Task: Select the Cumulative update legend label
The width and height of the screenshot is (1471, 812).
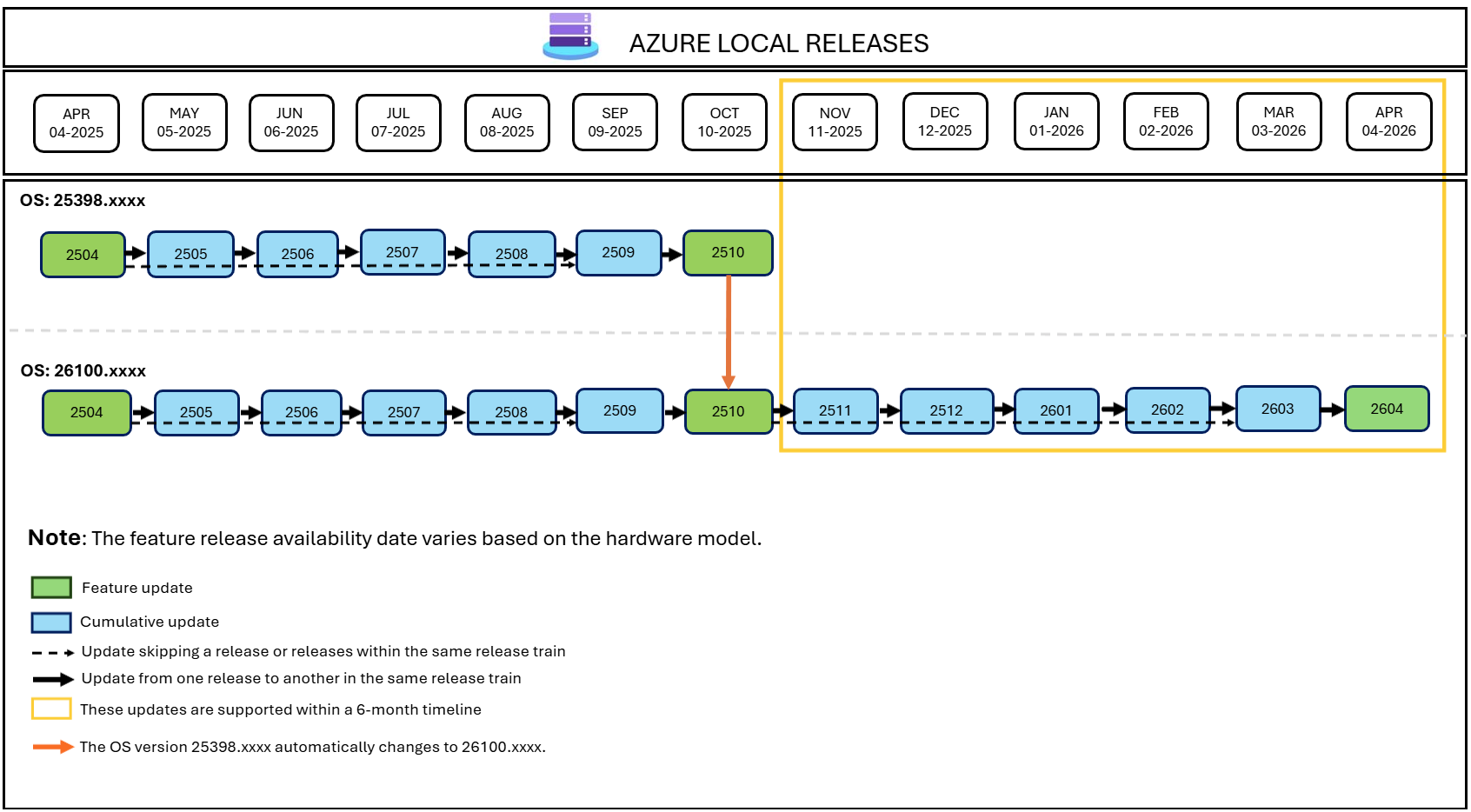Action: pyautogui.click(x=150, y=622)
